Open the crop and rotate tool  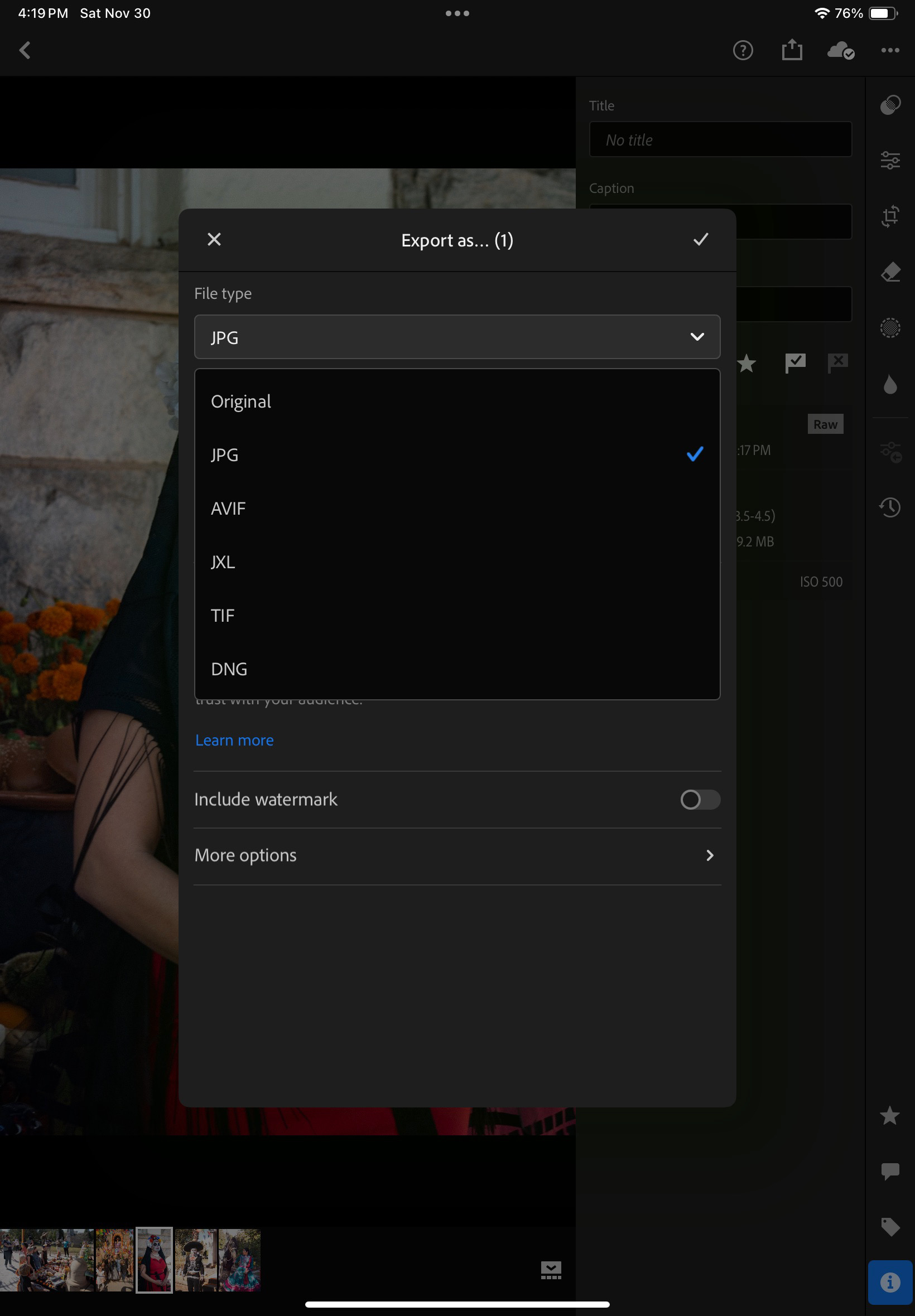pos(890,216)
